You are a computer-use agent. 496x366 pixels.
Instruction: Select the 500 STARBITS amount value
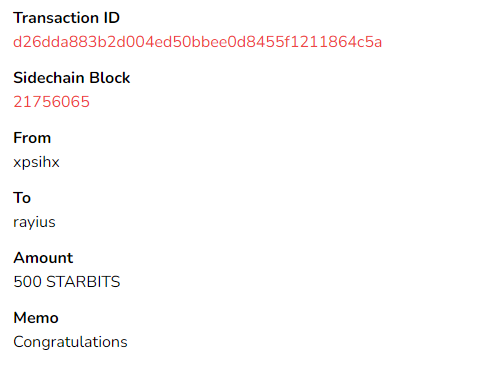(x=67, y=282)
